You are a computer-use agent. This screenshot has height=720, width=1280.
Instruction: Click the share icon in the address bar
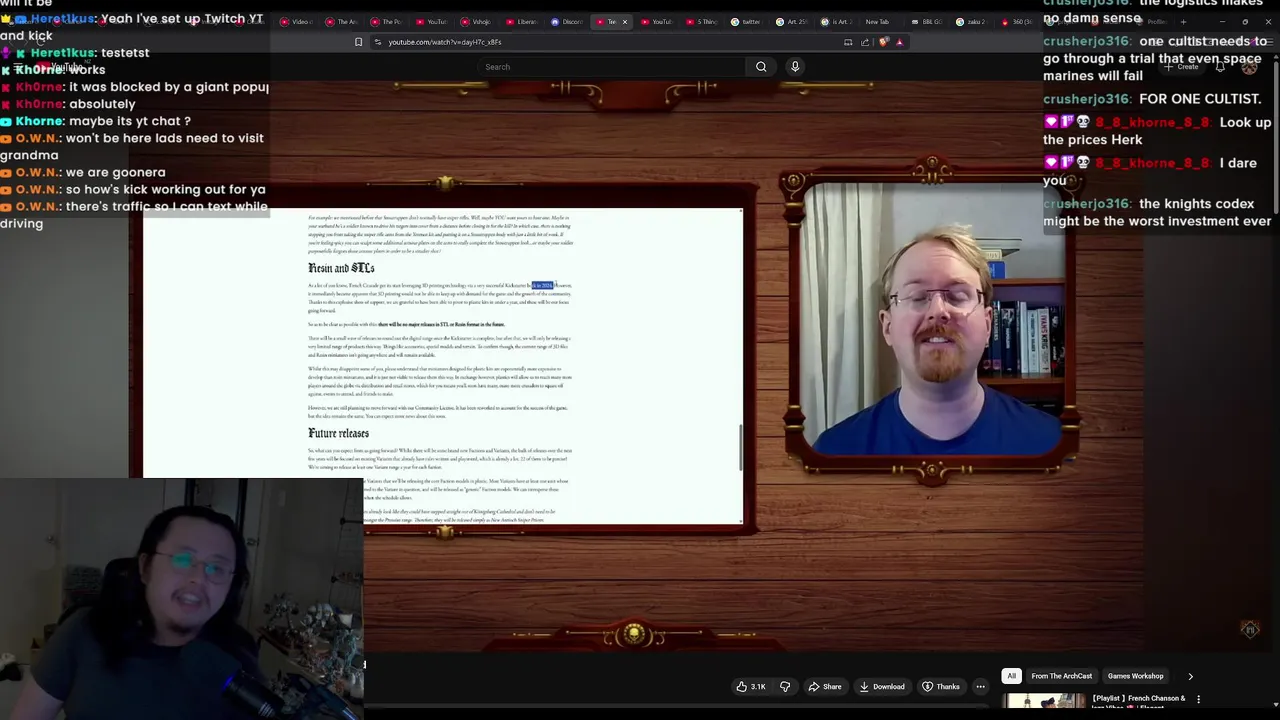point(866,42)
